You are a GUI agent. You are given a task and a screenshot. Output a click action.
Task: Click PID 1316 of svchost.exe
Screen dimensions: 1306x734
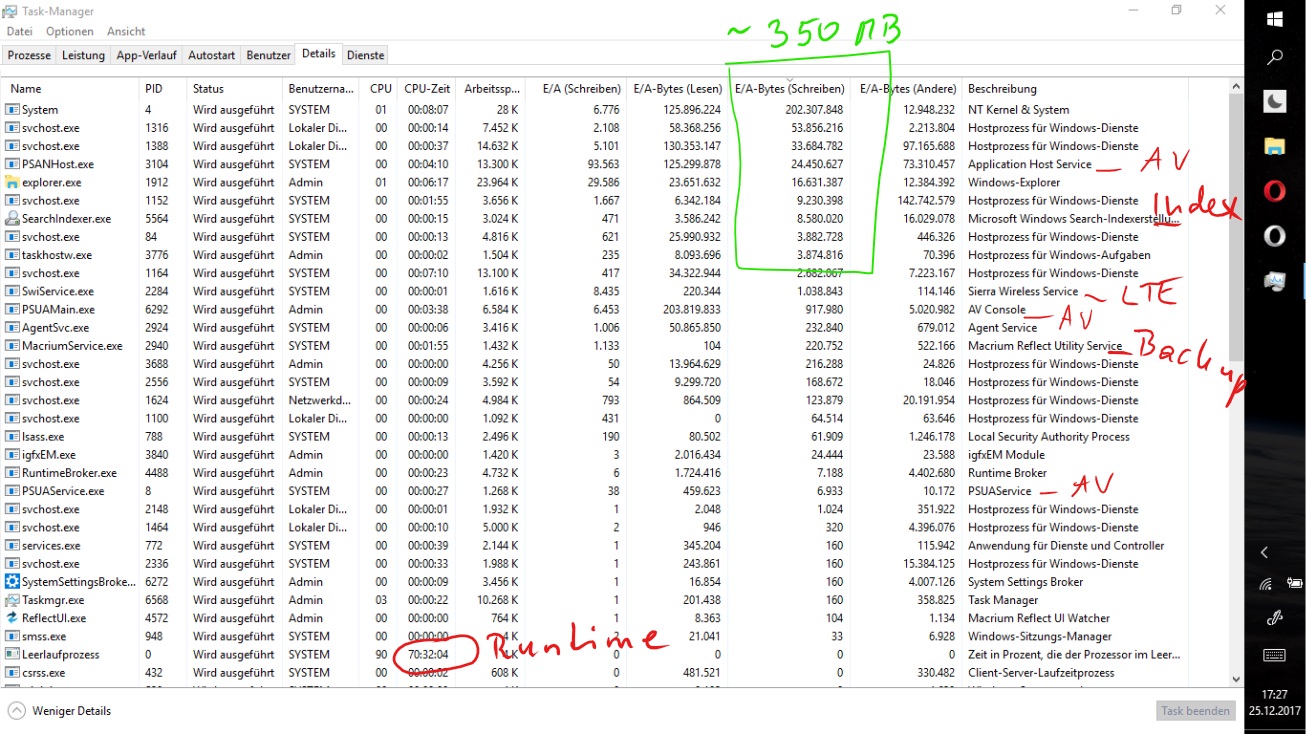coord(157,128)
